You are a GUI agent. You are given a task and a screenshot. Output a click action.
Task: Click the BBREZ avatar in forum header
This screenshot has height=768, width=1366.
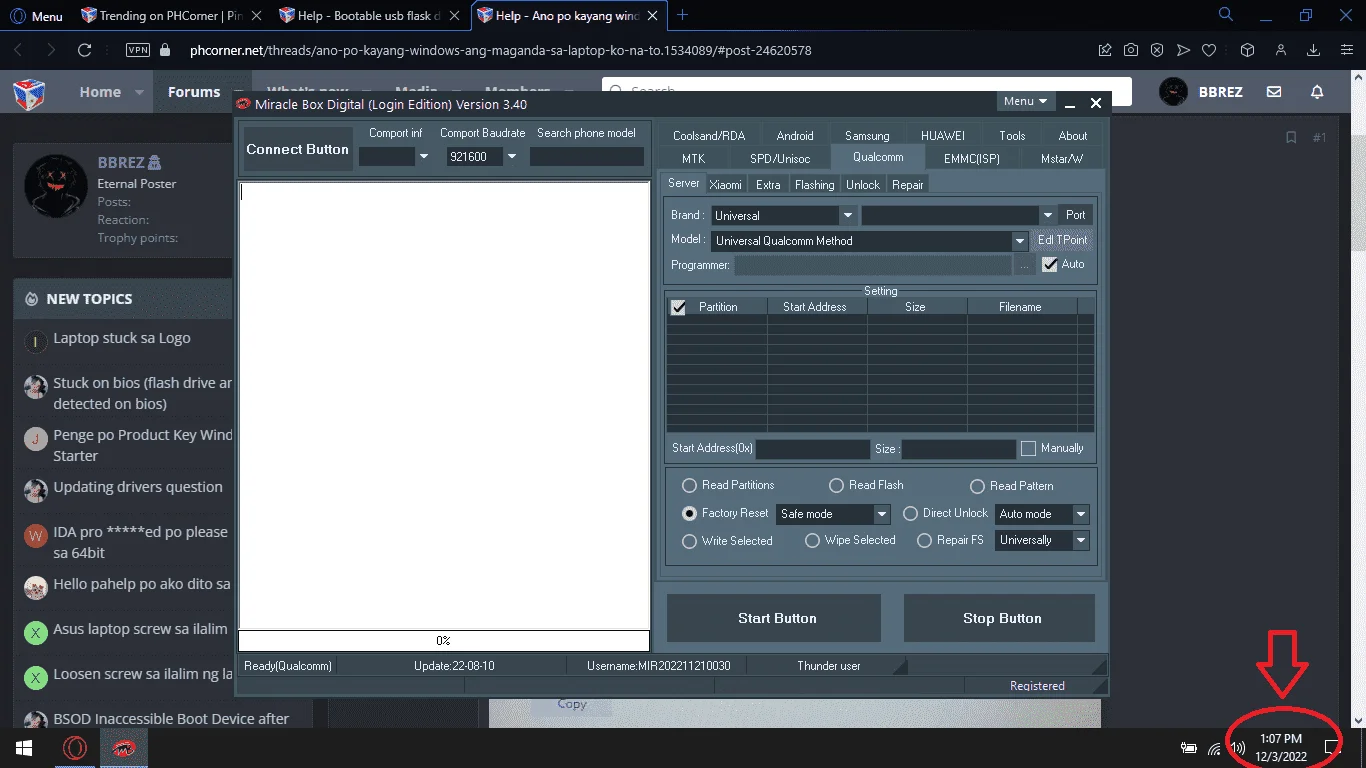pos(1173,92)
